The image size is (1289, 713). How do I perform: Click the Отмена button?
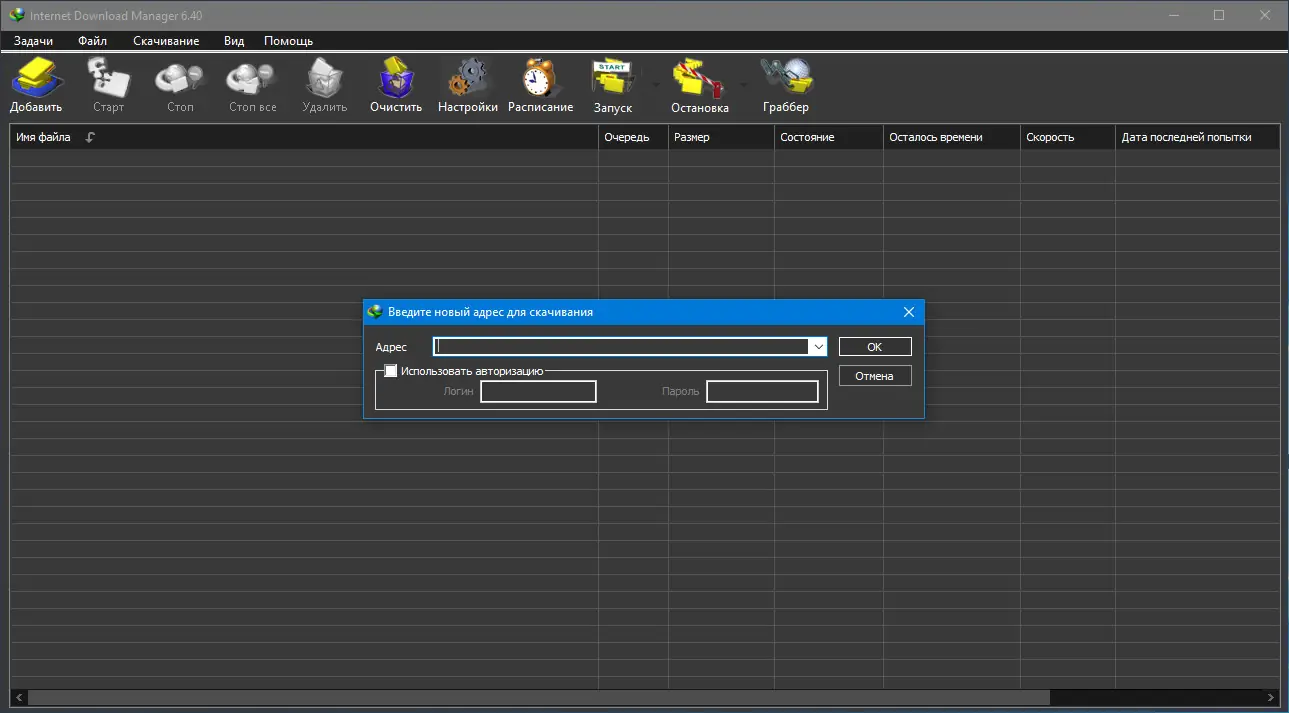[x=875, y=376]
